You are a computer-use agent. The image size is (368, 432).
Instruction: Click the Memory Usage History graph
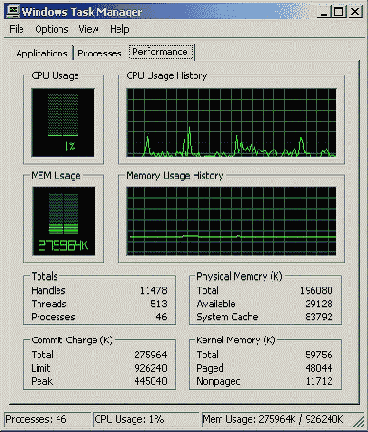(231, 221)
